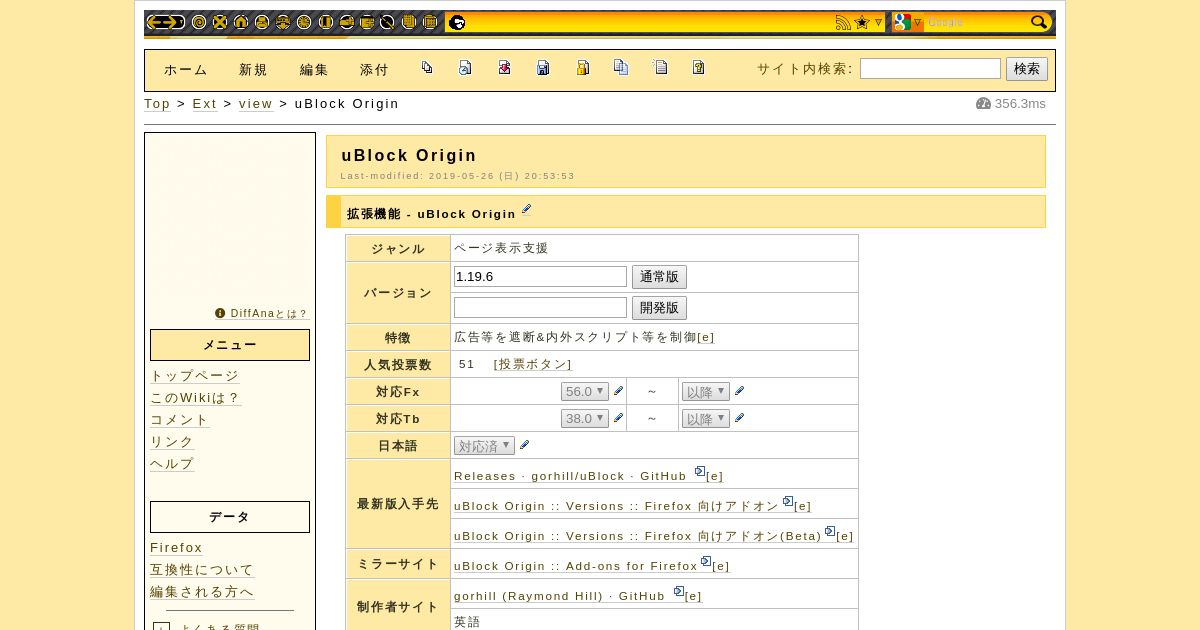
Task: Click the 検索 site search button
Action: [1027, 69]
